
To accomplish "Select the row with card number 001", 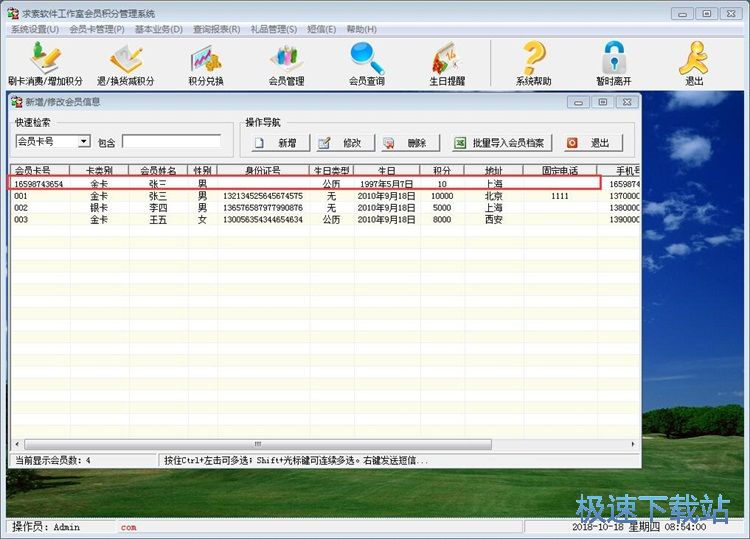I will point(325,196).
